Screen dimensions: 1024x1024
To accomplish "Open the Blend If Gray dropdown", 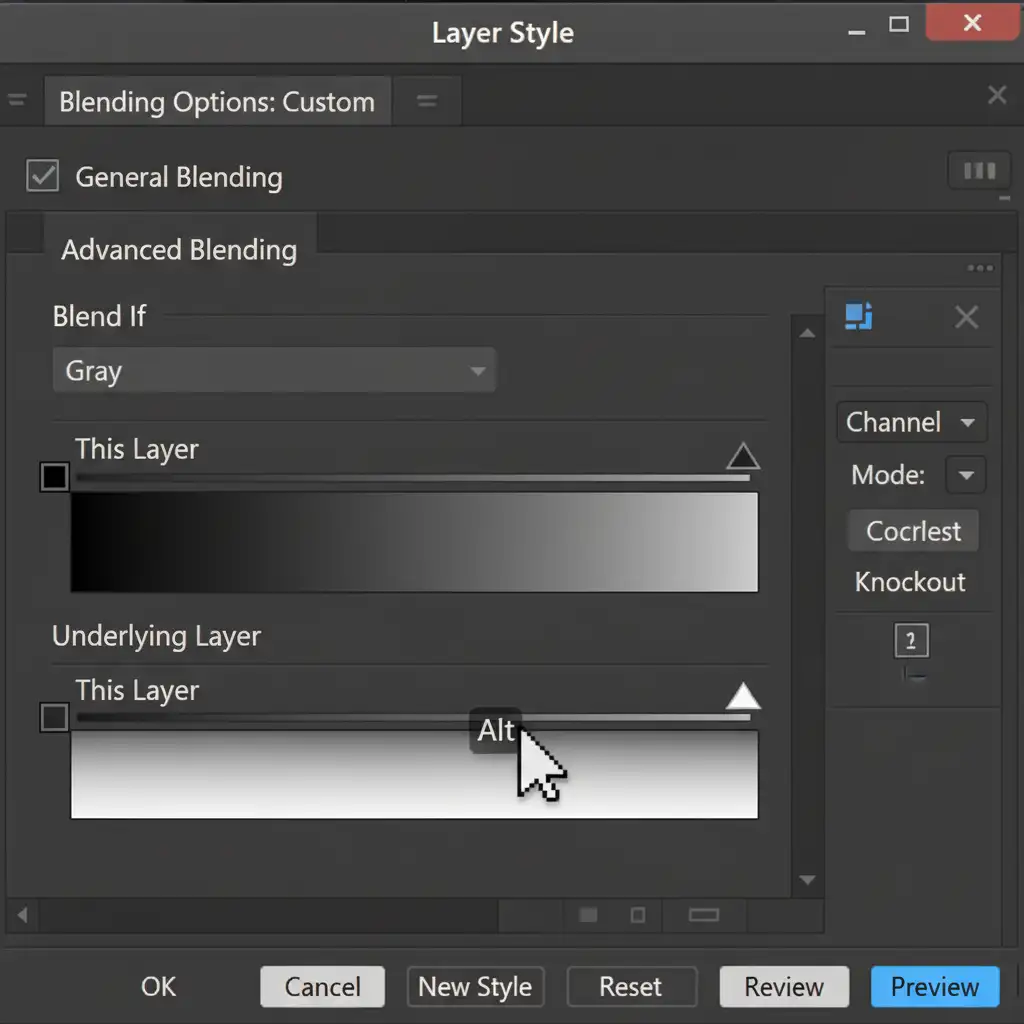I will point(274,371).
